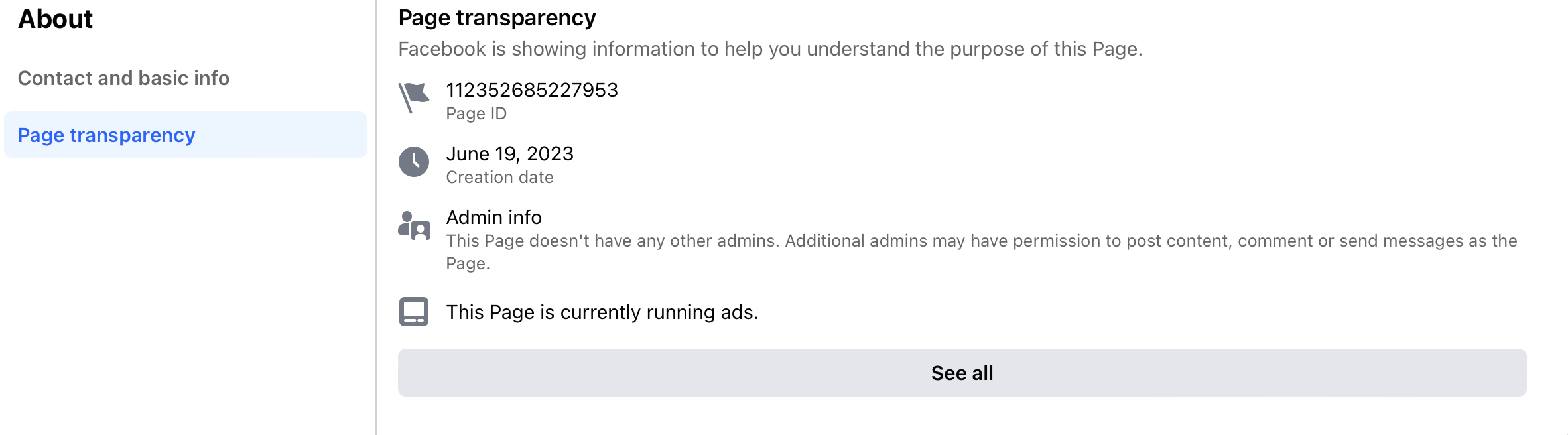This screenshot has width=1568, height=435.
Task: Click the "Page ID" label text
Action: click(476, 114)
